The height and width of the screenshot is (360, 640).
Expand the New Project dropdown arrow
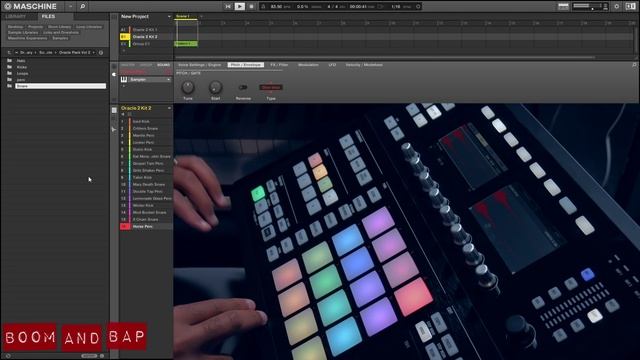pyautogui.click(x=169, y=17)
